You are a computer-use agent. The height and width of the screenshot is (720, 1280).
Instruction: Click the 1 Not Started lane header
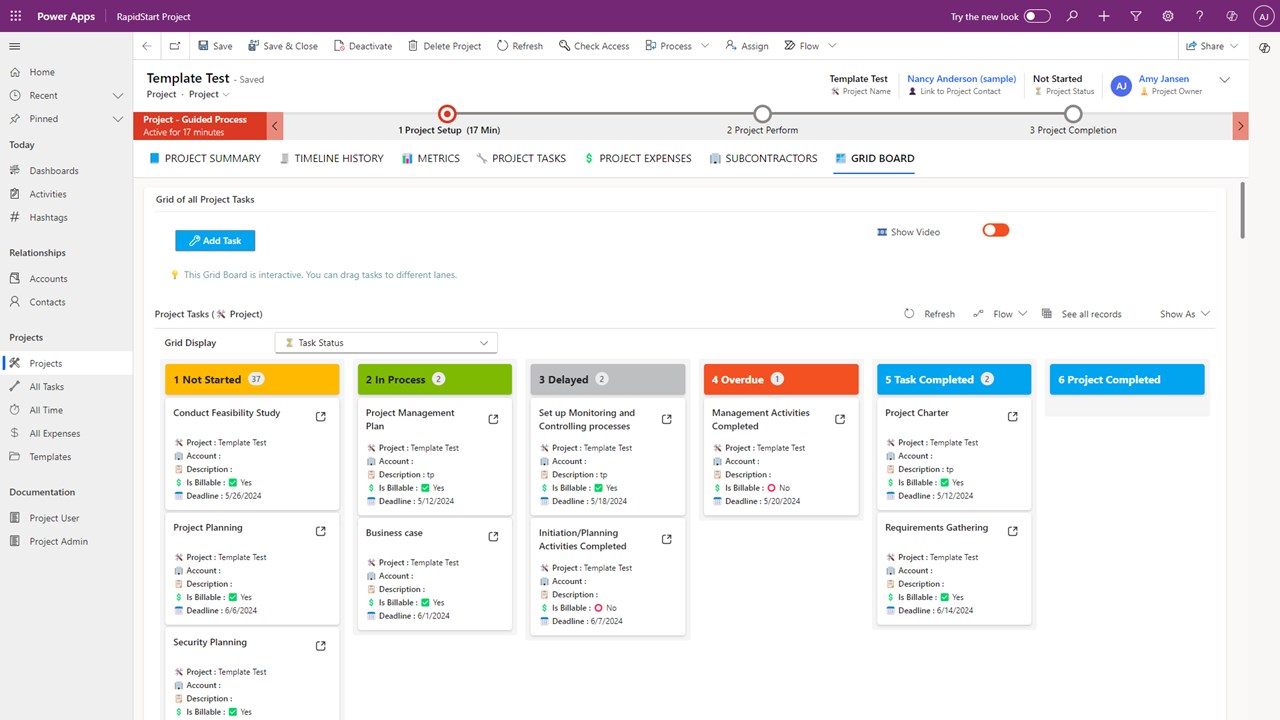coord(252,379)
